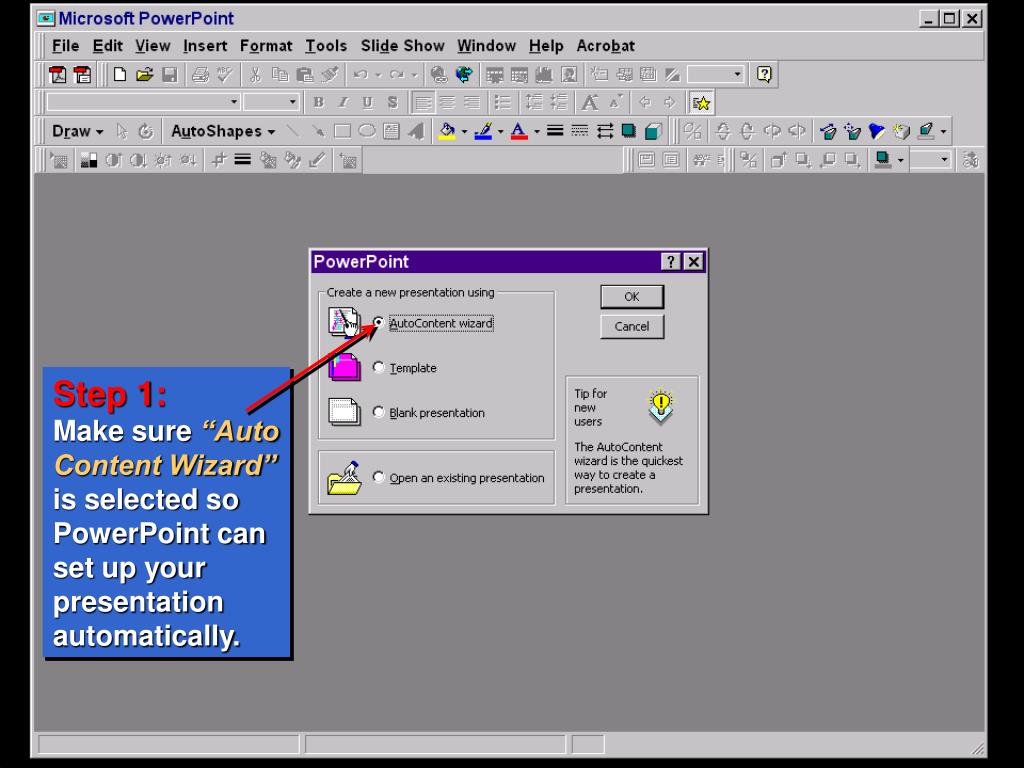The width and height of the screenshot is (1024, 768).
Task: Open the Slide Show menu
Action: click(x=402, y=46)
